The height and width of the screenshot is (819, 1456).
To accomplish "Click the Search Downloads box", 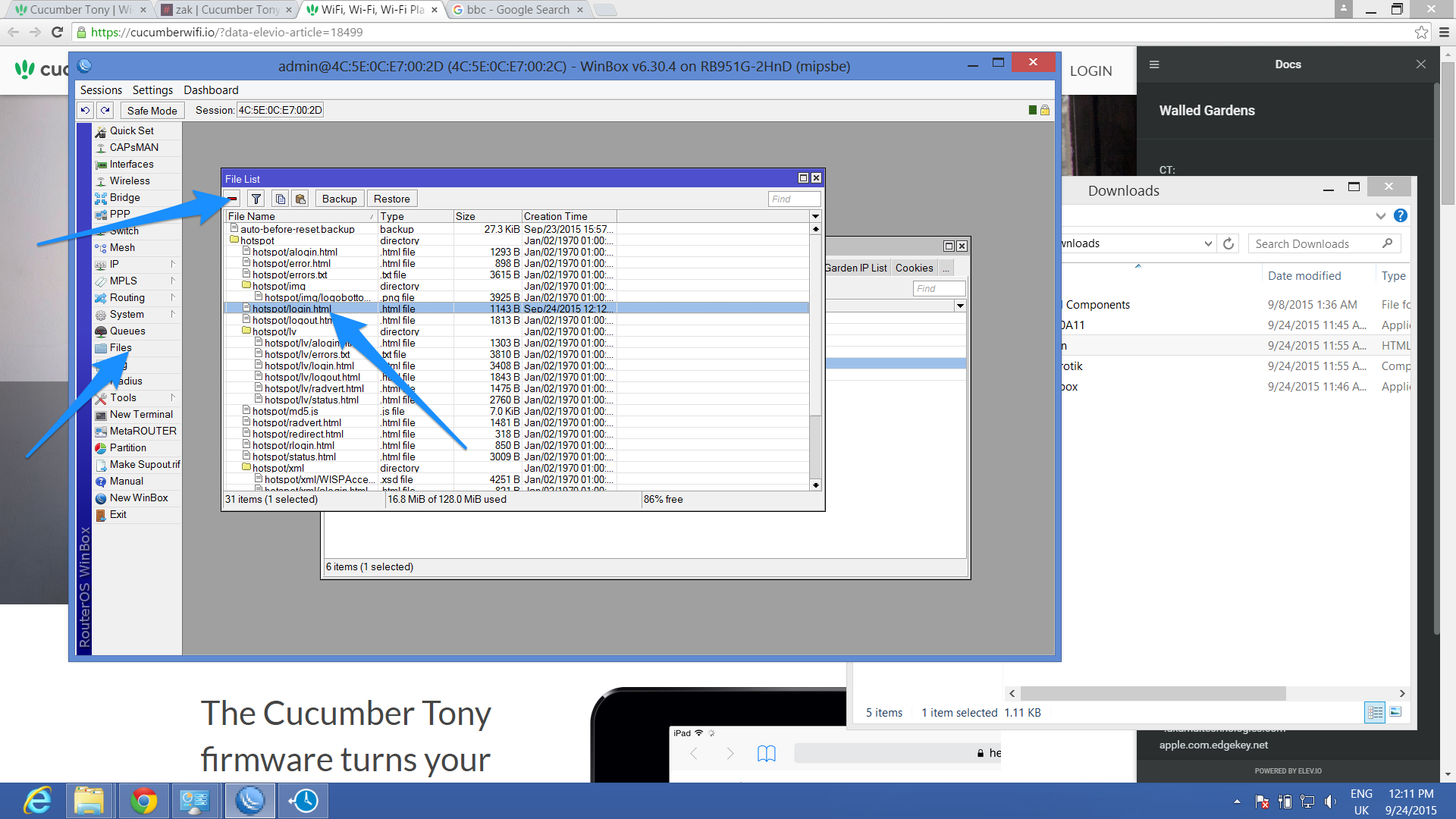I will coord(1323,243).
